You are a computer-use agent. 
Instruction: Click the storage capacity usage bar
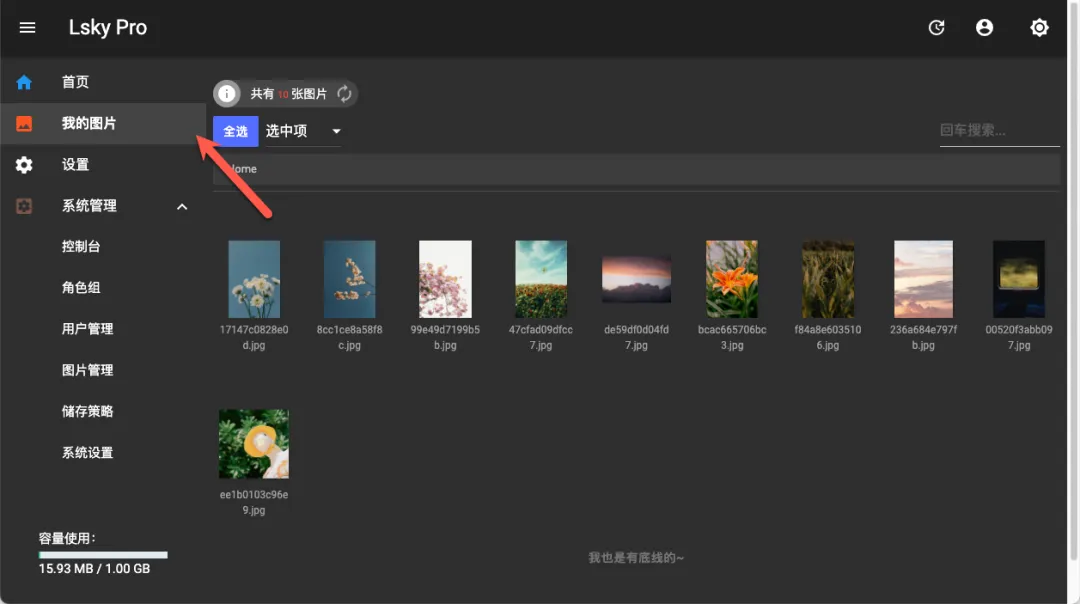tap(103, 554)
